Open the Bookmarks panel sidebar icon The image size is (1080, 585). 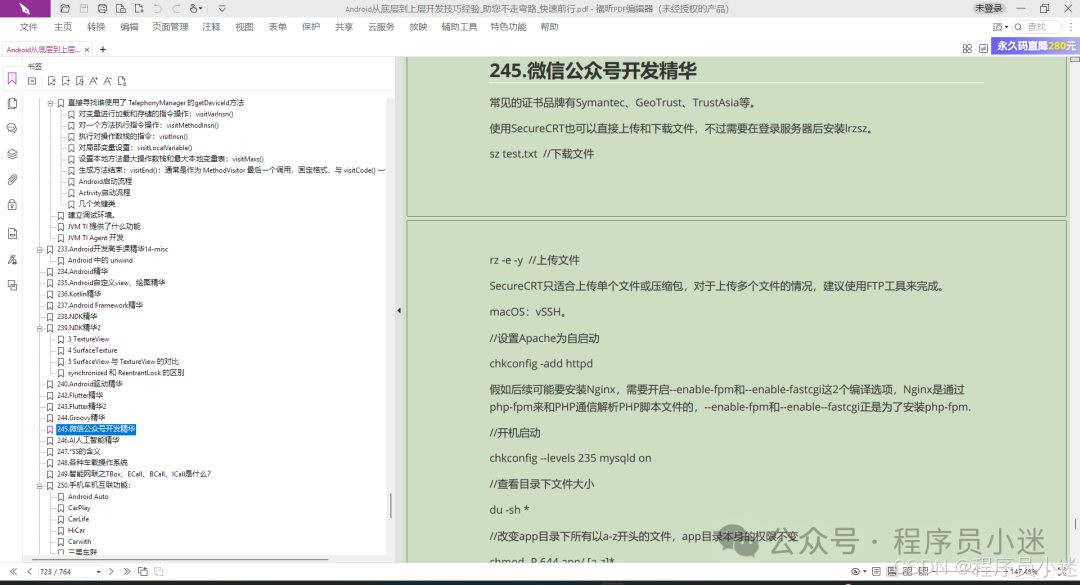click(12, 79)
